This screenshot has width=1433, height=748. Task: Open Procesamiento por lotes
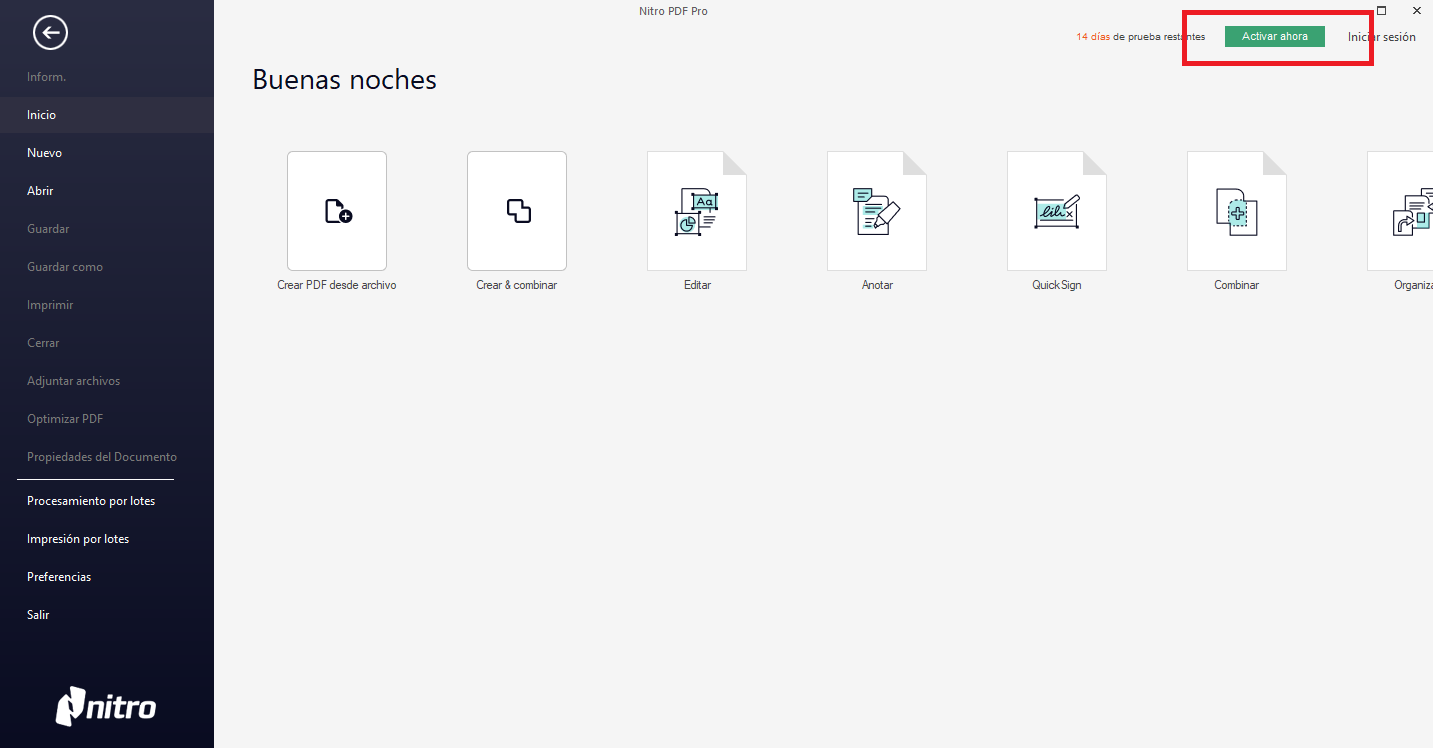click(91, 501)
